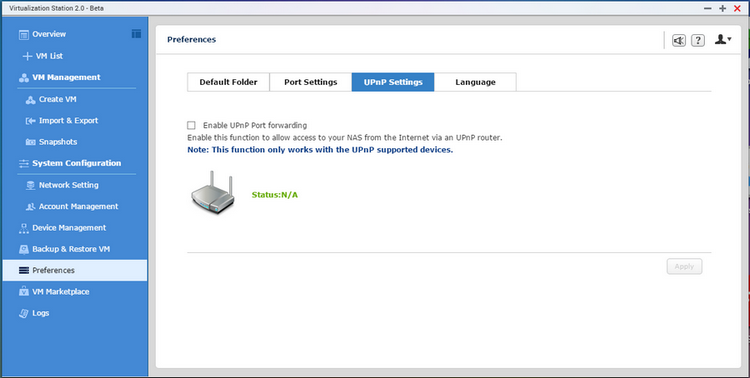This screenshot has width=750, height=378.
Task: Click the System Configuration section header
Action: click(x=77, y=163)
